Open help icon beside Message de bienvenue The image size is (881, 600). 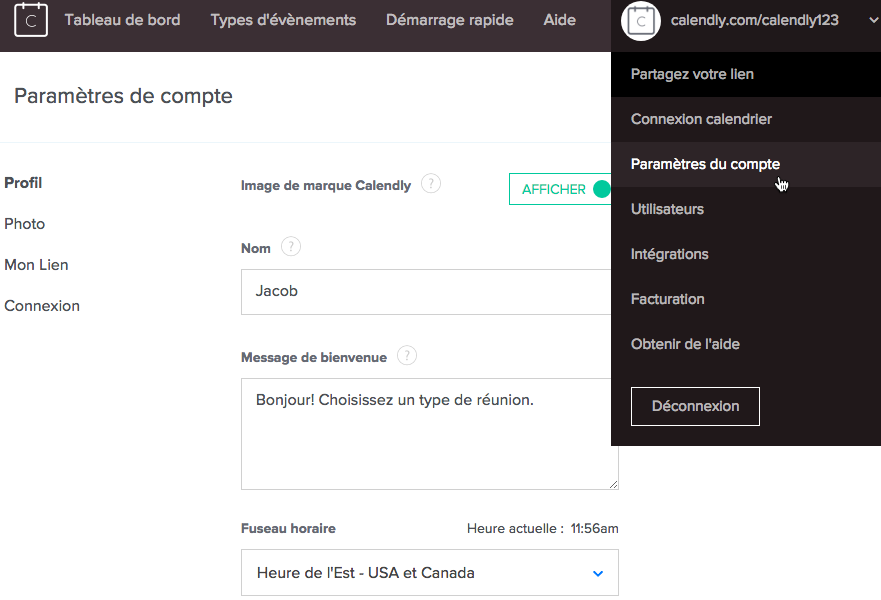coord(407,356)
